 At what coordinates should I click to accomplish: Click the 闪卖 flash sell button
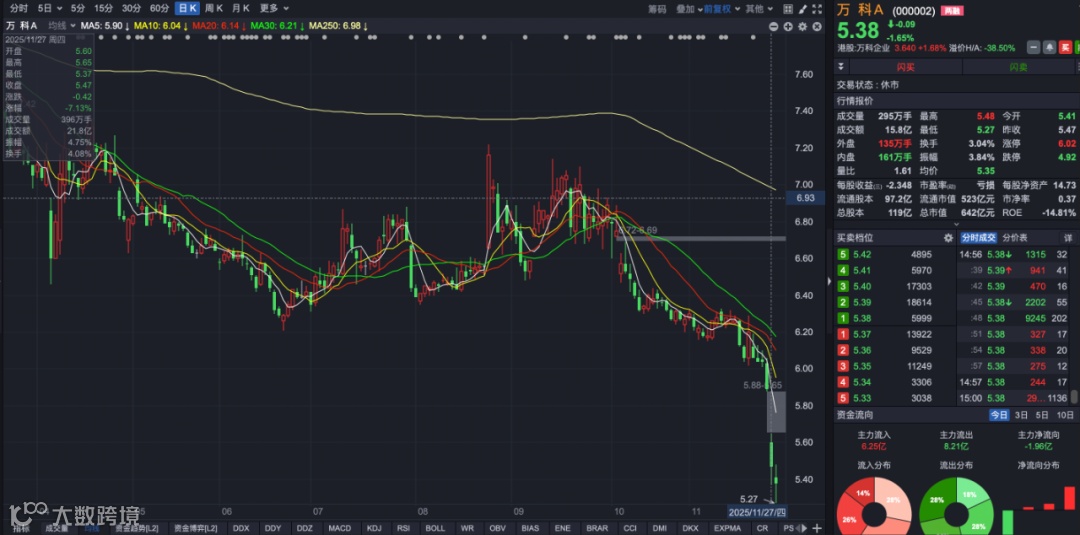(1018, 67)
